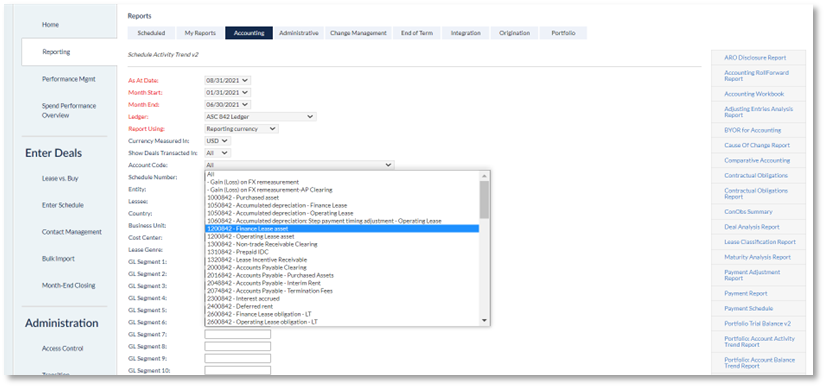825x387 pixels.
Task: Select 2016842 Accounts Payable - Purchased Assets
Action: [x=342, y=275]
